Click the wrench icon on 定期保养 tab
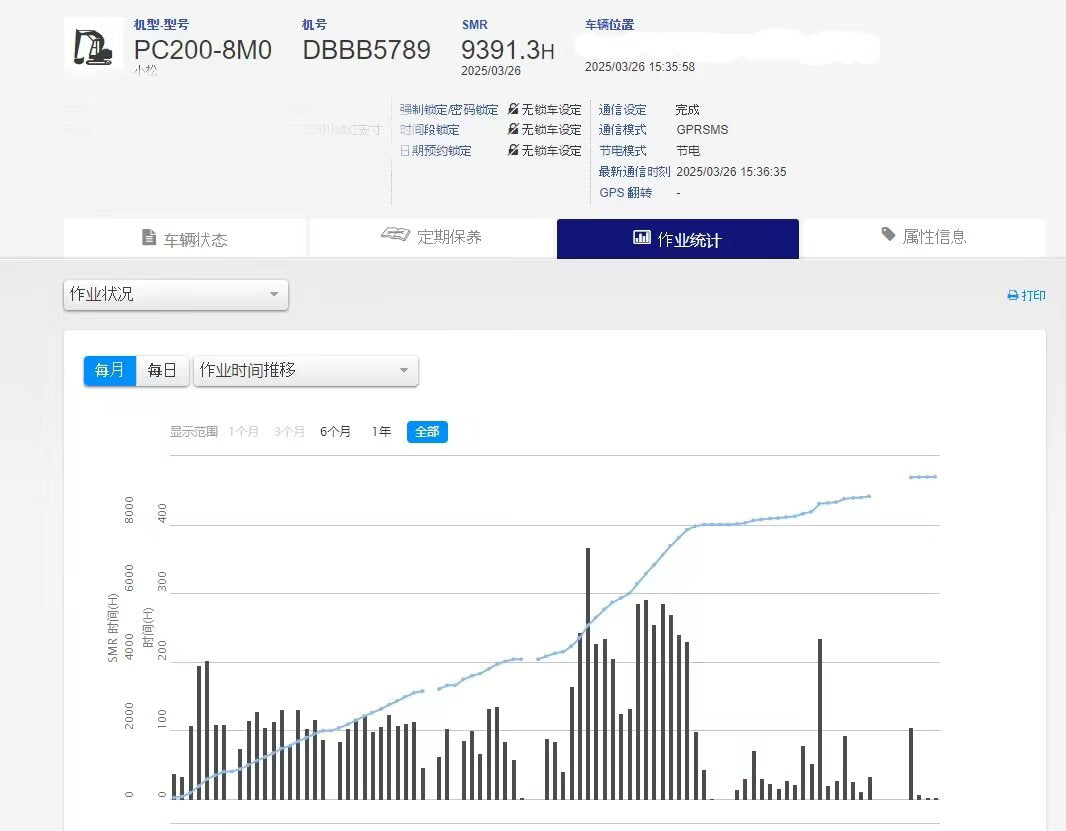This screenshot has width=1066, height=831. (396, 235)
